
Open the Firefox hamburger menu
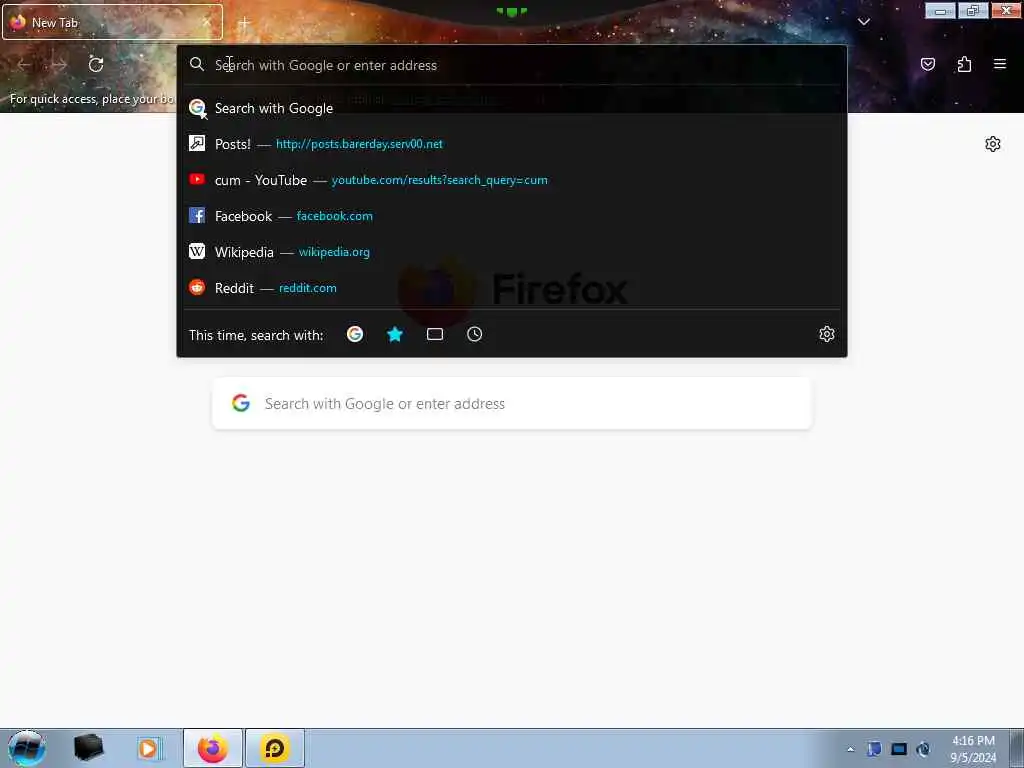point(1000,64)
